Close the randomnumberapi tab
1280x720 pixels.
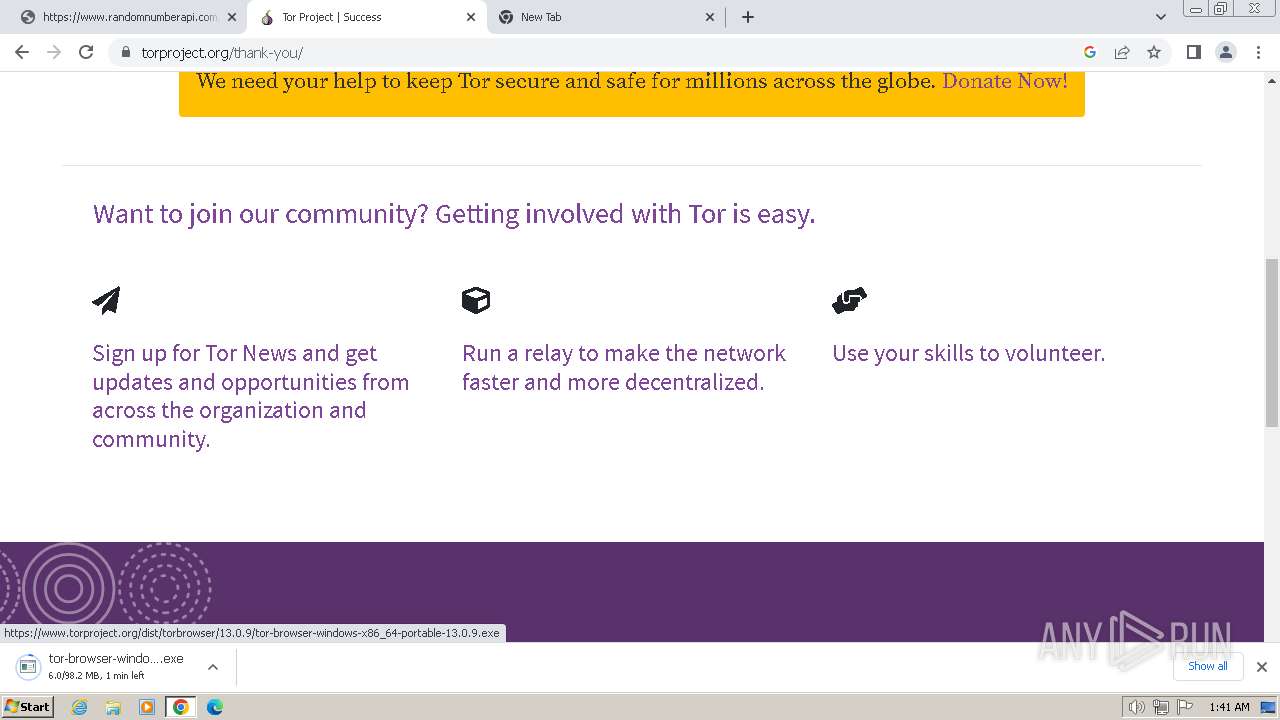[232, 17]
